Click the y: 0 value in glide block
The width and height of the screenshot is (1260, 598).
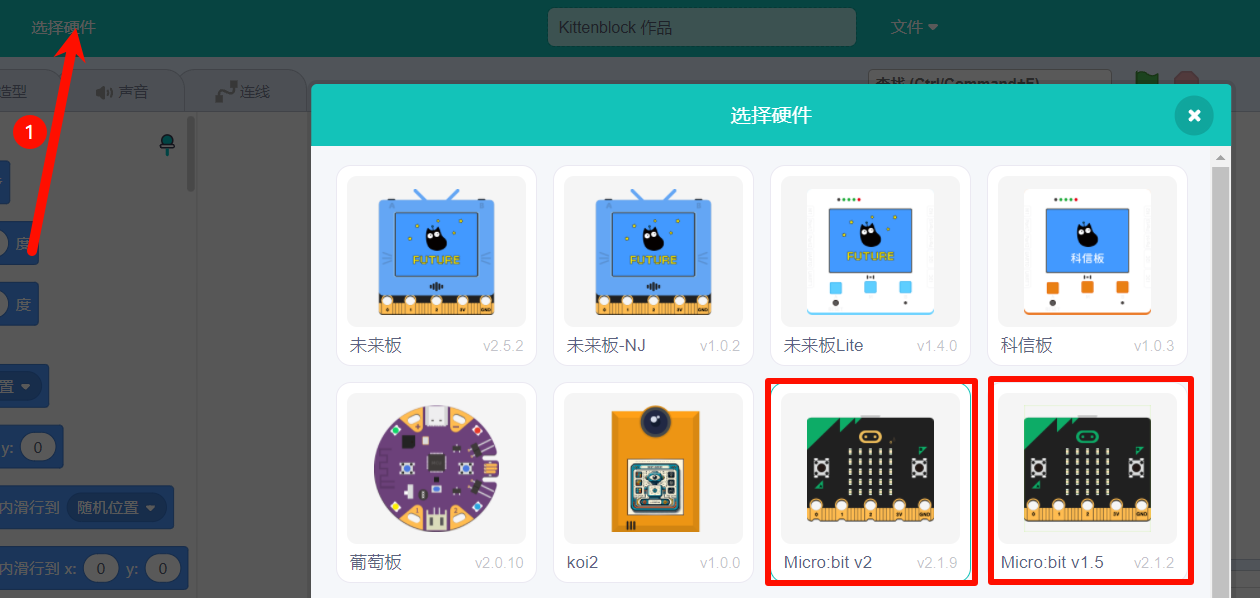[x=163, y=569]
